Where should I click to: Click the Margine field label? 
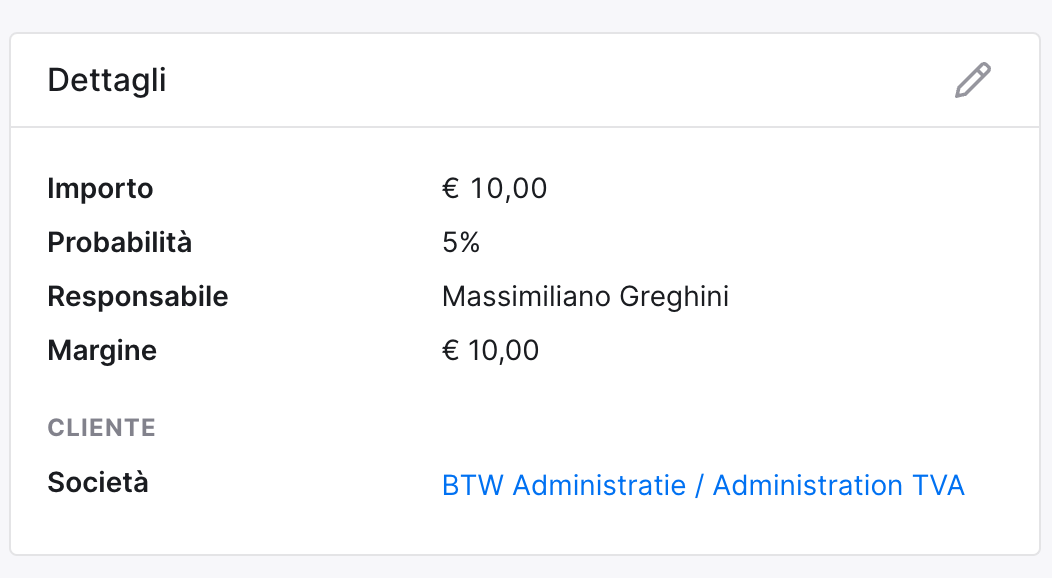(x=102, y=350)
